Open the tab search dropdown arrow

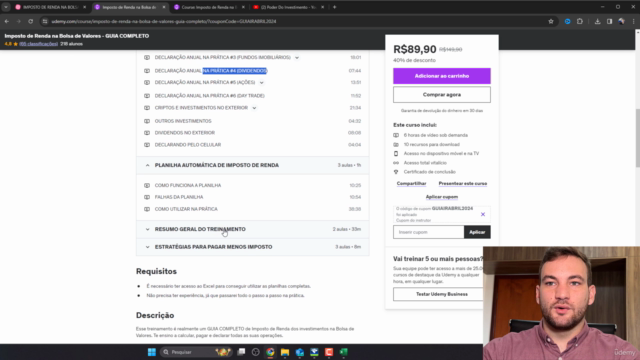coord(6,7)
